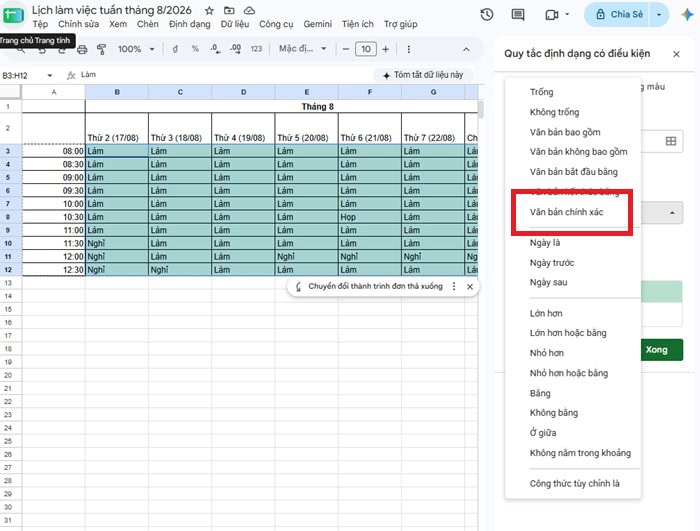
Task: Open version history clock icon
Action: 487,15
